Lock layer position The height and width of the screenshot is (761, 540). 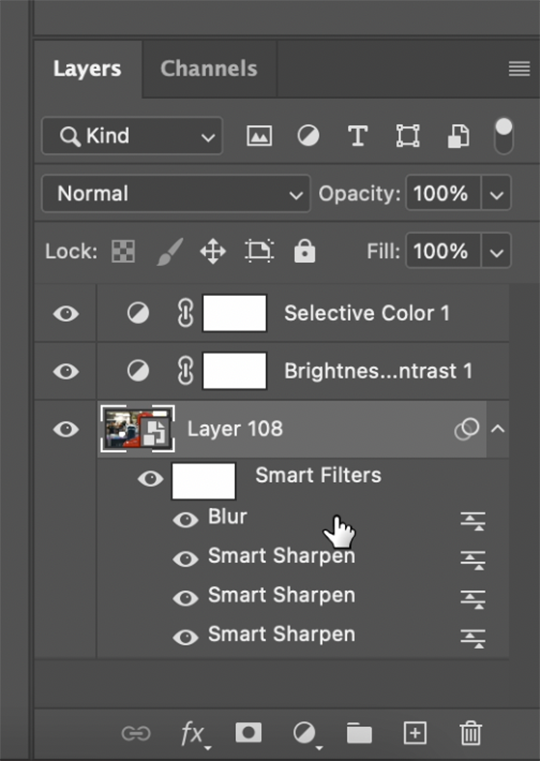coord(213,251)
